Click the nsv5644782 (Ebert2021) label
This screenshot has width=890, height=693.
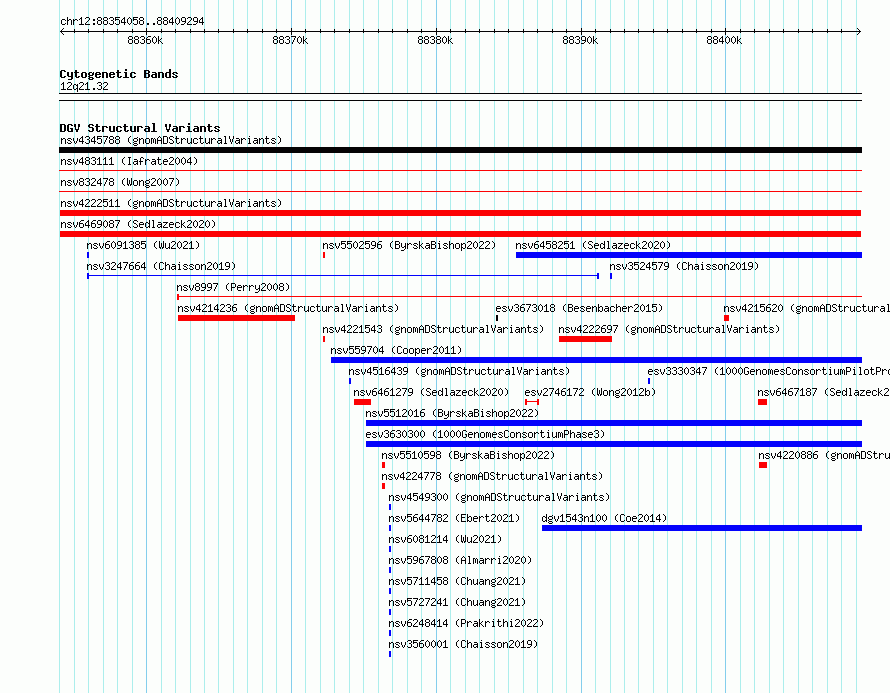(454, 518)
